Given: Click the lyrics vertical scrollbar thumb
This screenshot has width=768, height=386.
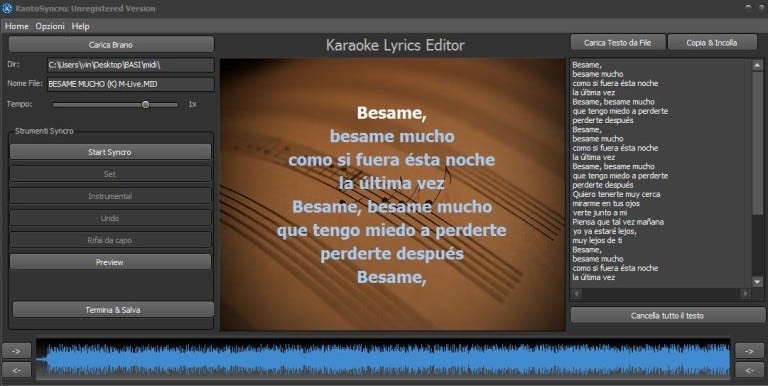Looking at the screenshot, I should coord(757,143).
